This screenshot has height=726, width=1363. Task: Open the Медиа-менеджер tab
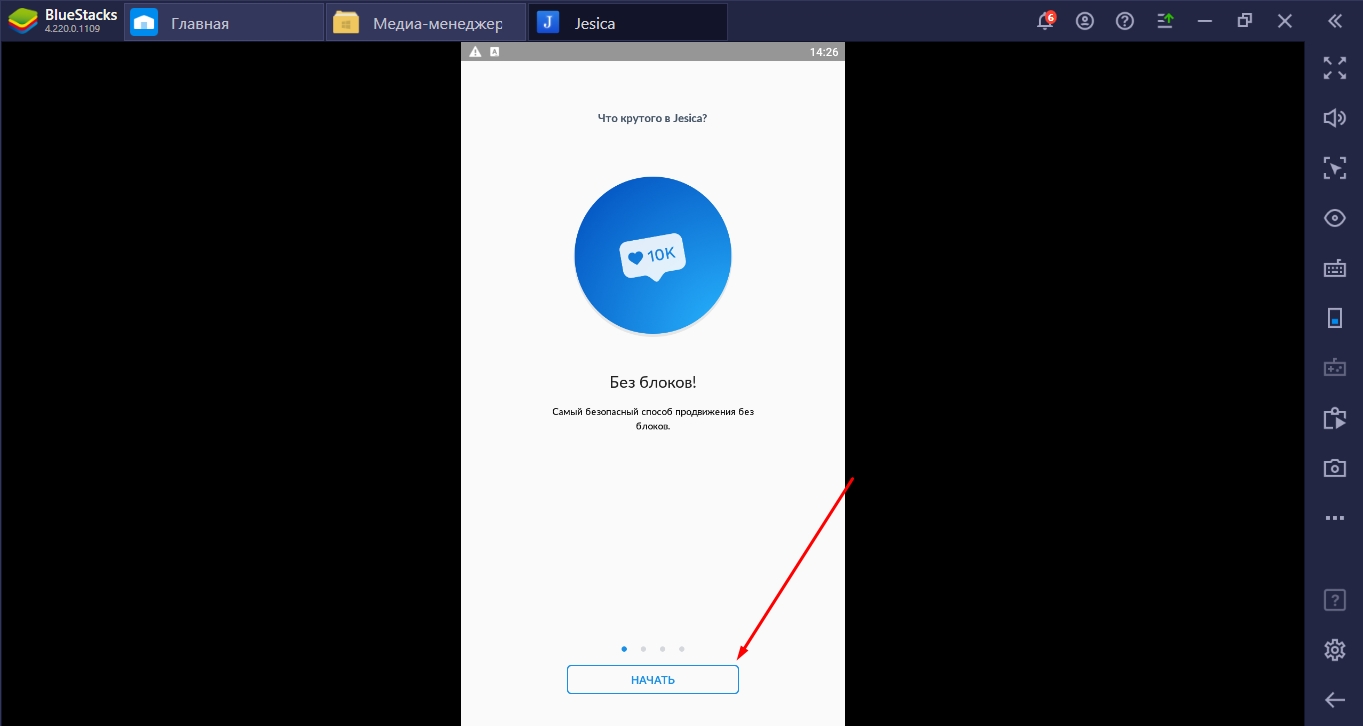point(426,22)
